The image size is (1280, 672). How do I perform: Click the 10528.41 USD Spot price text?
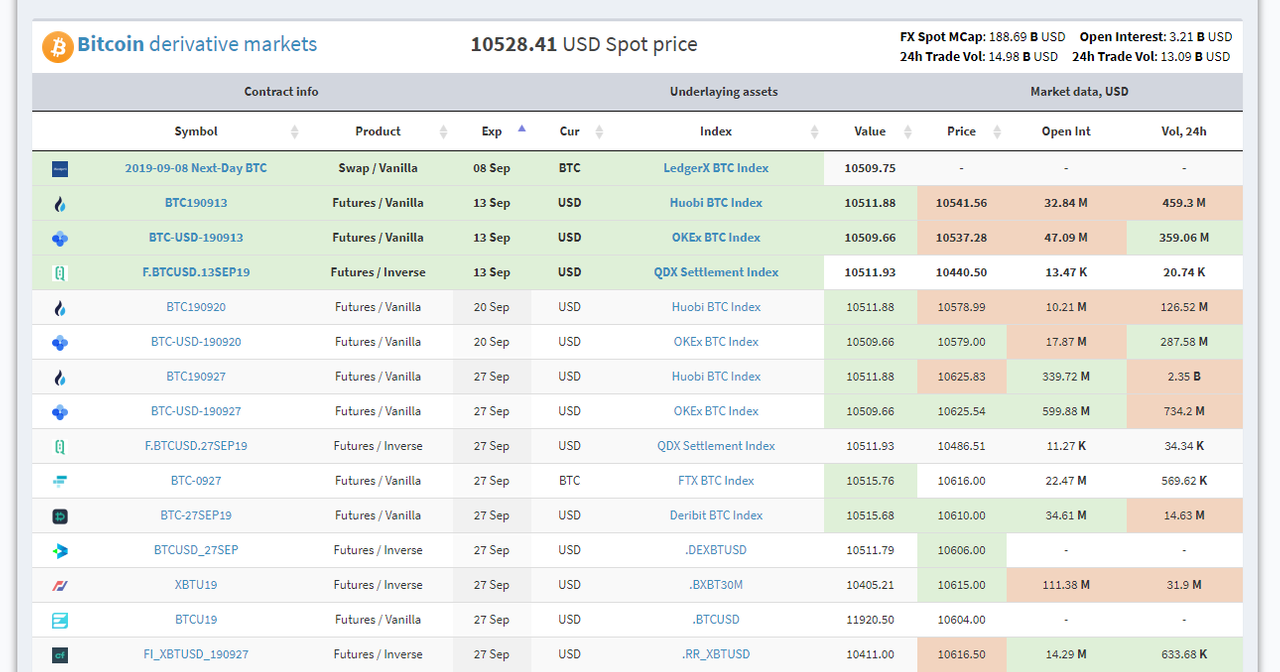584,44
